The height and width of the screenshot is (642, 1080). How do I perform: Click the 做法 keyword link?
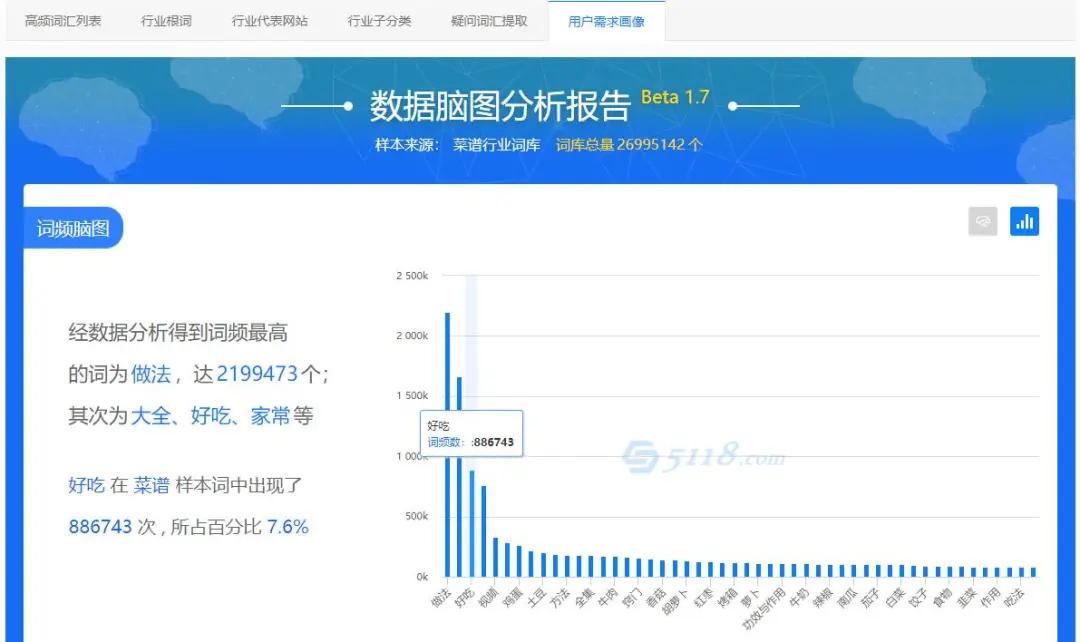point(152,374)
